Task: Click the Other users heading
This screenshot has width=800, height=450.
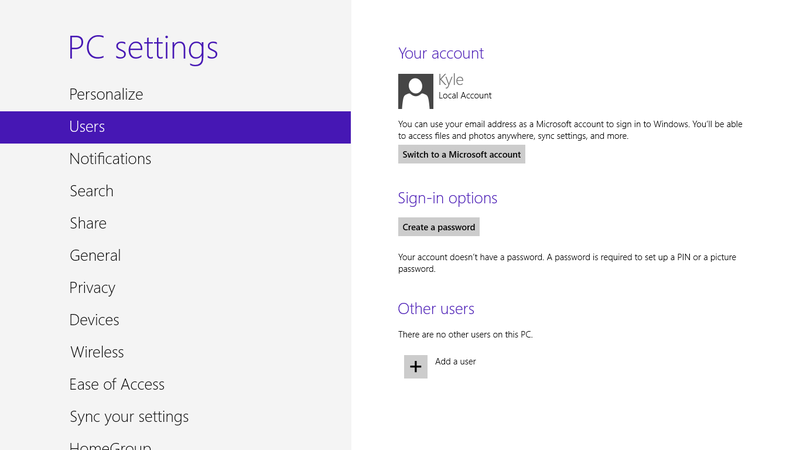Action: pos(436,309)
